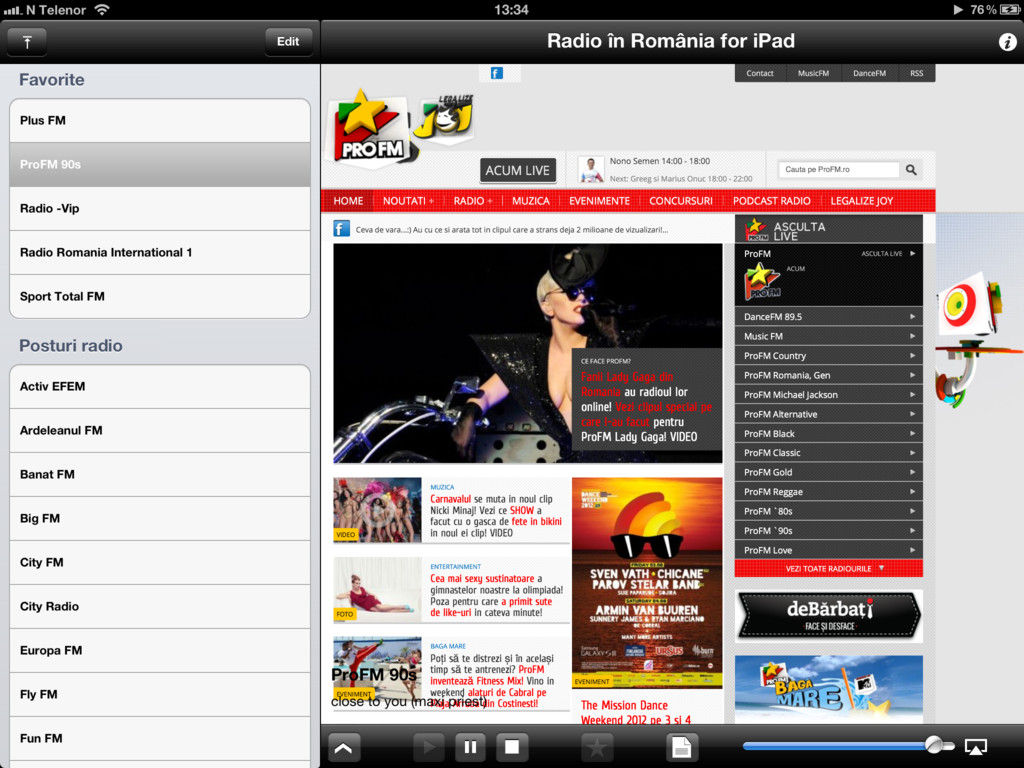Click the Legalize Joy logo
This screenshot has height=768, width=1024.
[445, 118]
